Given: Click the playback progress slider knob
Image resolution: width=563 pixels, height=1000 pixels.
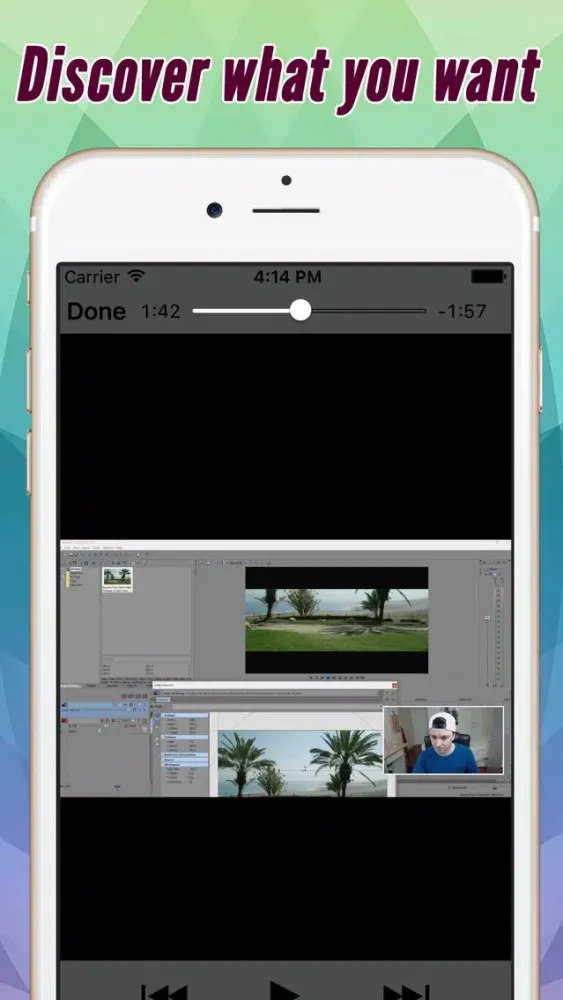Looking at the screenshot, I should point(300,311).
